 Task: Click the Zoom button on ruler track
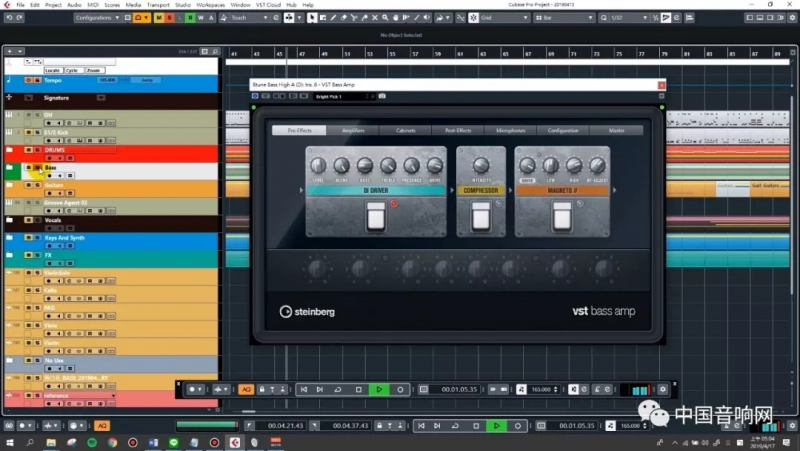point(93,70)
